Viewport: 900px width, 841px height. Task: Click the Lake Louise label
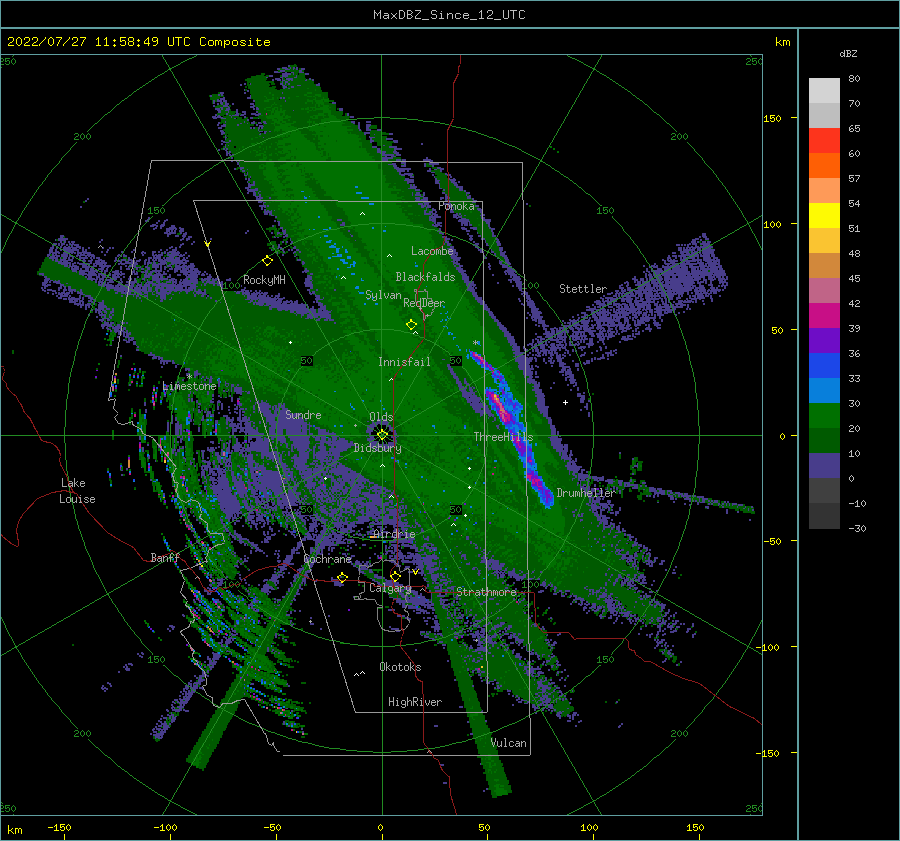pos(77,491)
